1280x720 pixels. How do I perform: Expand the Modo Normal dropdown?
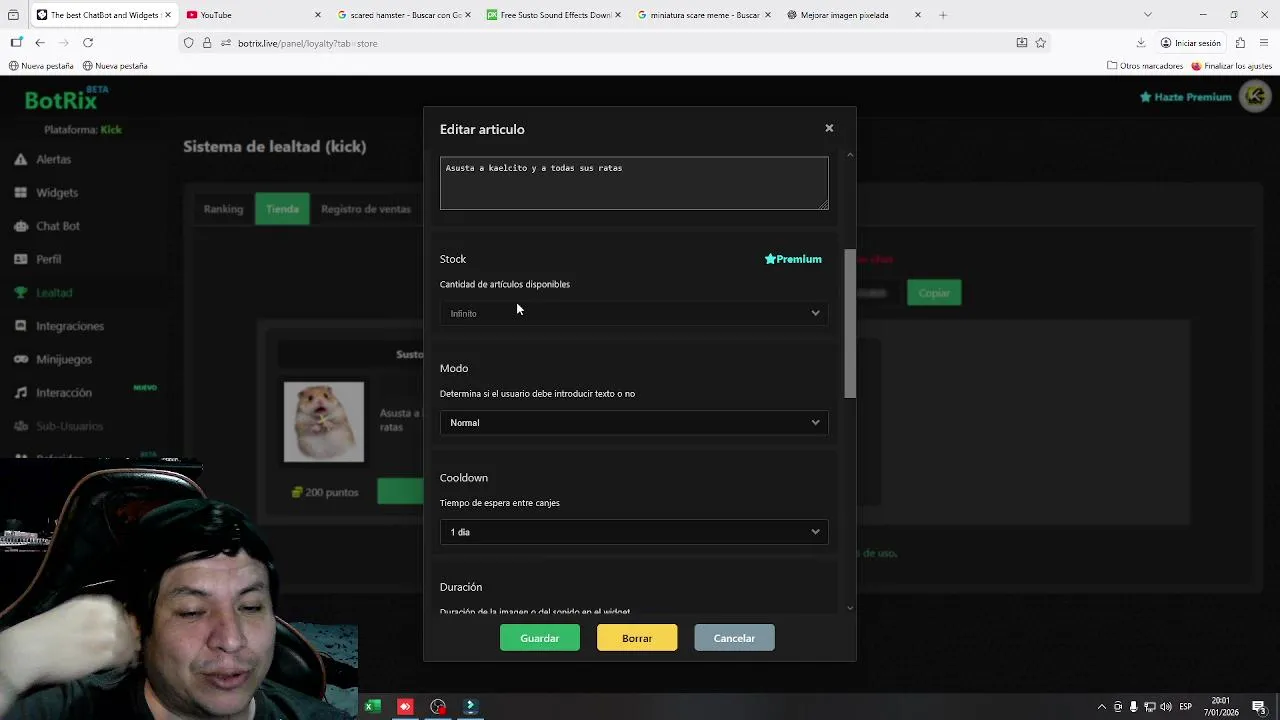pyautogui.click(x=634, y=423)
